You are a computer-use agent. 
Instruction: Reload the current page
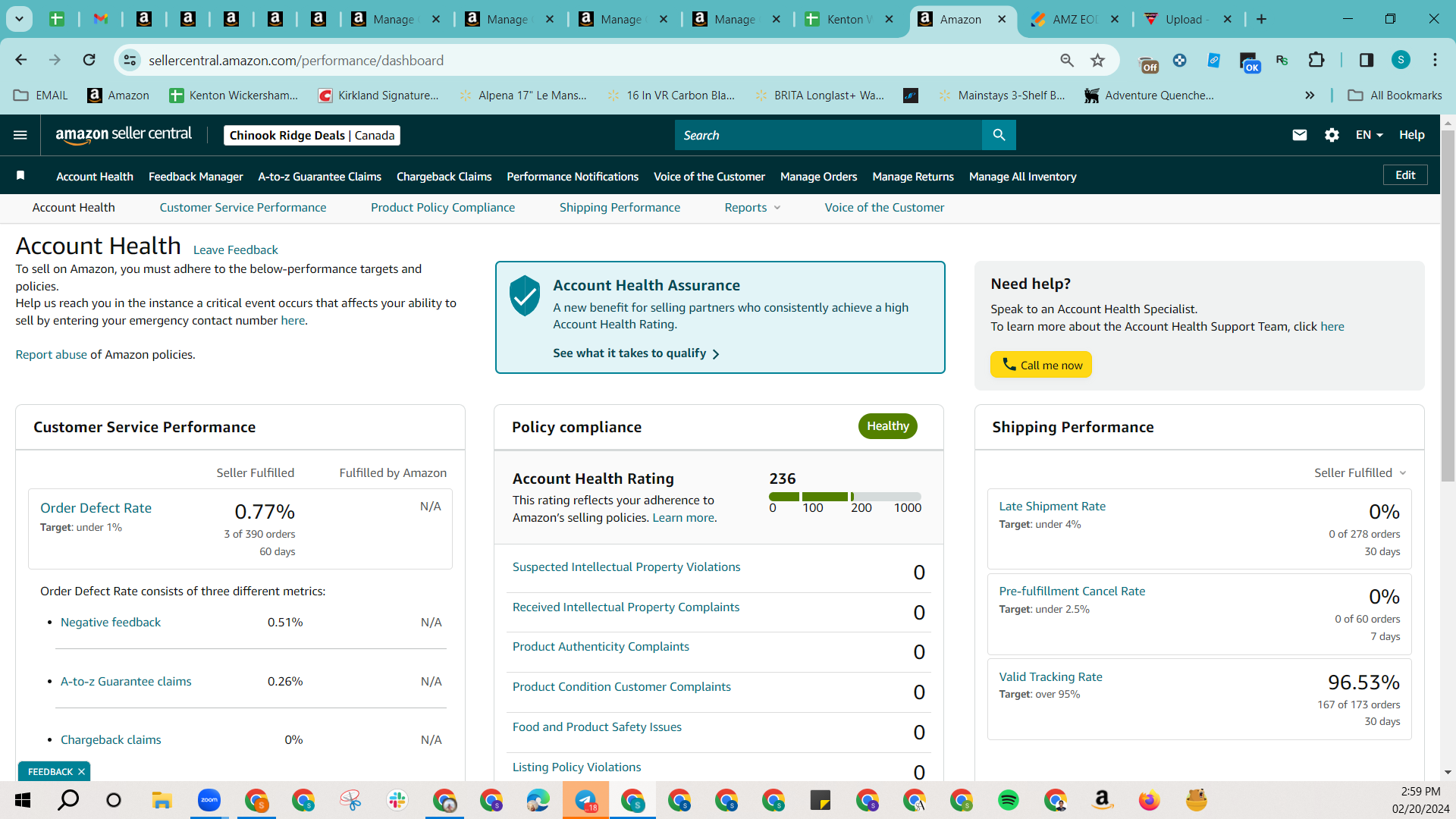(89, 60)
